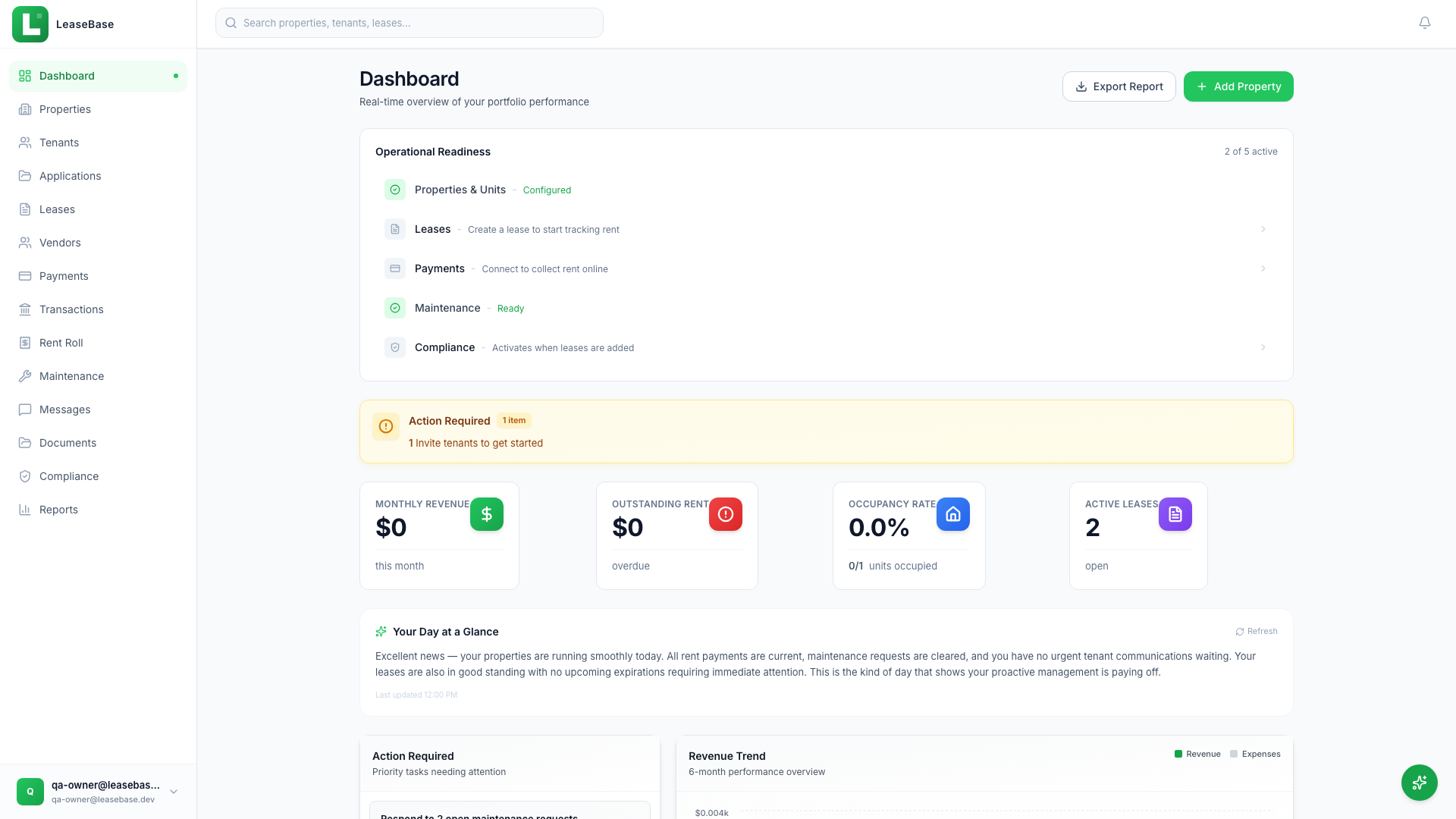Viewport: 1456px width, 819px height.
Task: Click the Maintenance readiness checkmark icon
Action: (395, 308)
